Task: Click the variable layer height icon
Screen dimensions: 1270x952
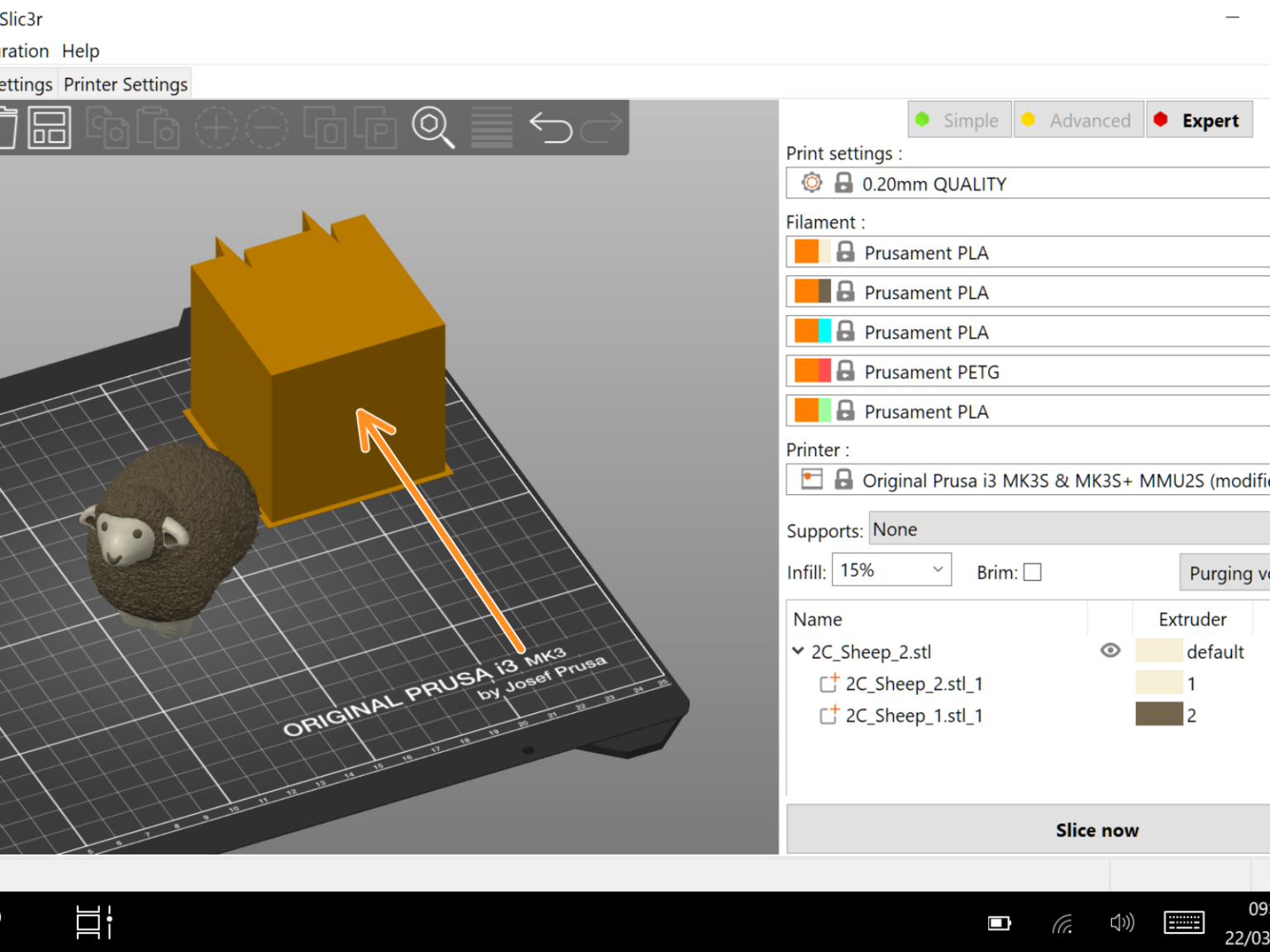Action: pos(490,127)
